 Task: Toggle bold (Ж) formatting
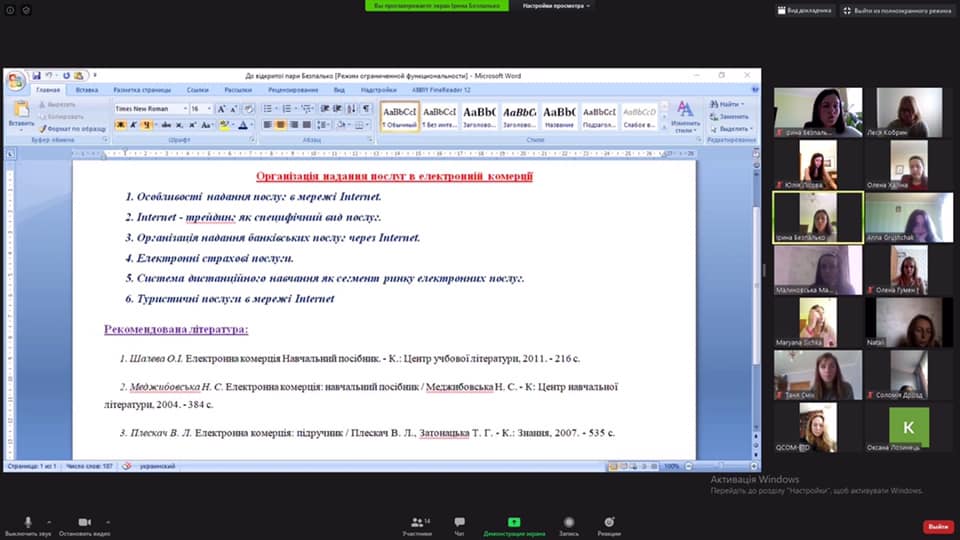pos(121,125)
